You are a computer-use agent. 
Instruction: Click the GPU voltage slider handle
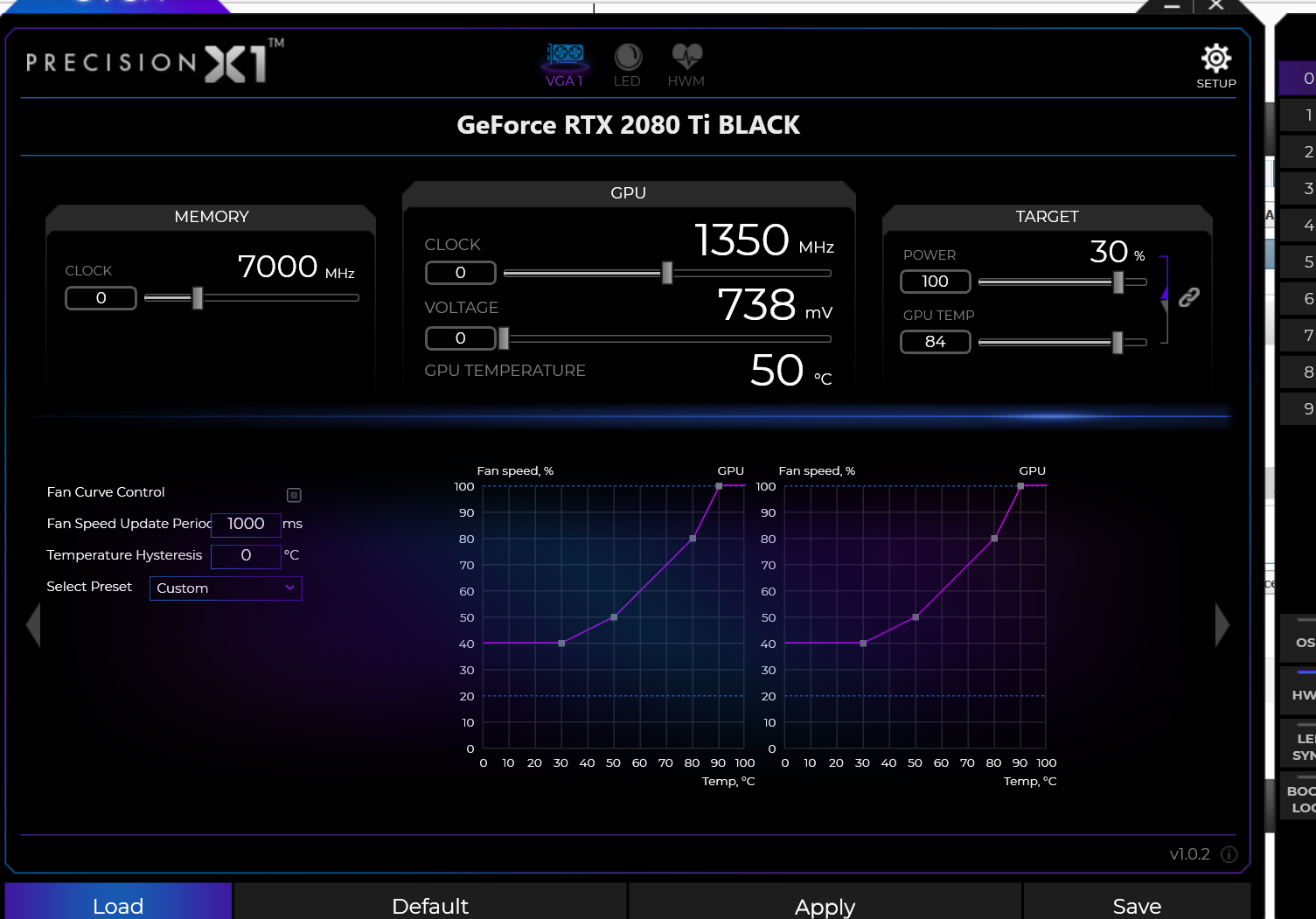[x=504, y=338]
